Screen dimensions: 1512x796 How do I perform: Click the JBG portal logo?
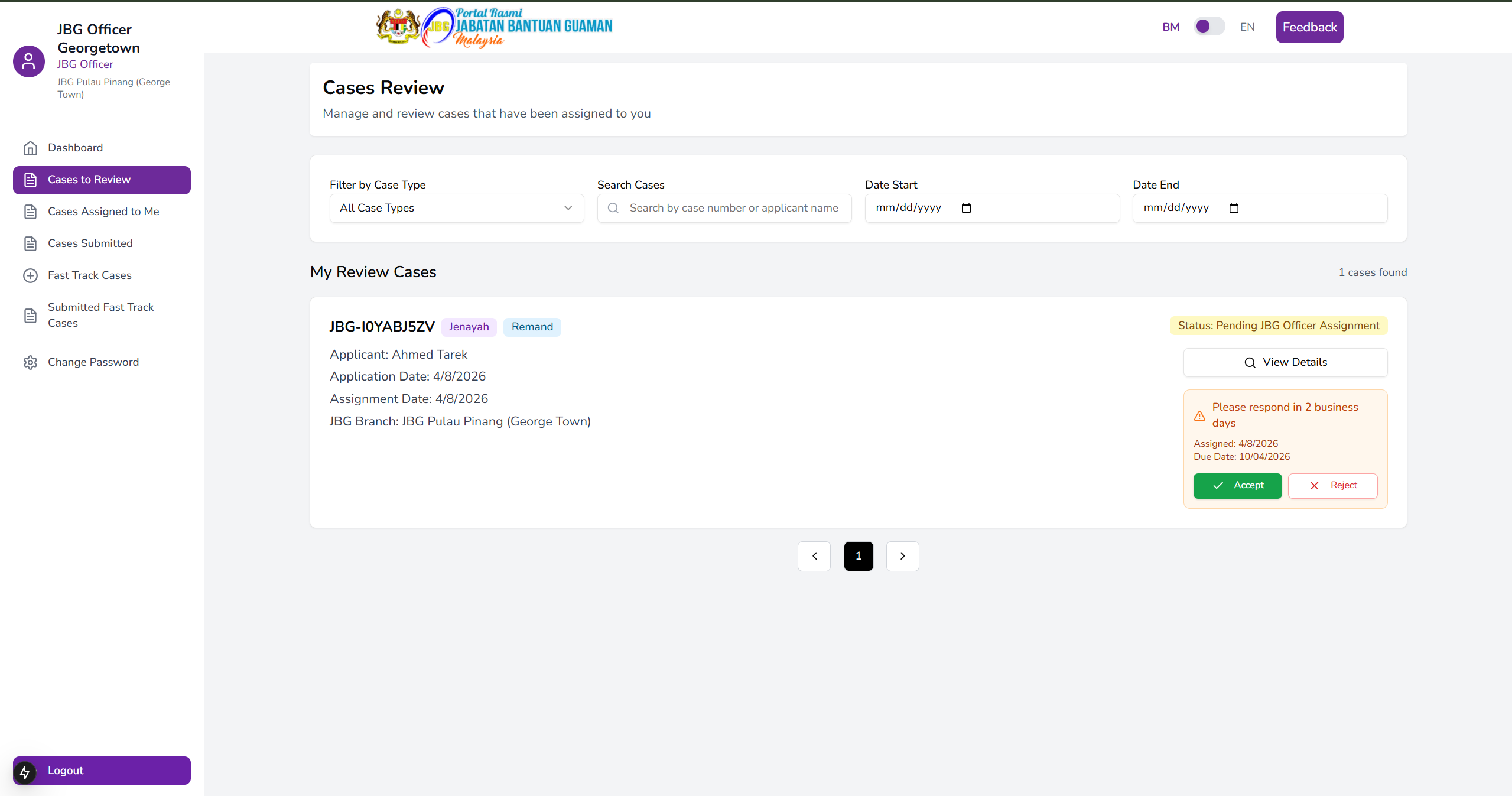(x=494, y=27)
